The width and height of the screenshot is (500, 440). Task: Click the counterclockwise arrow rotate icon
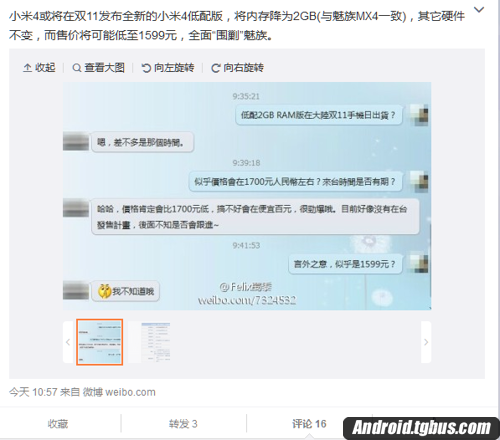point(146,68)
